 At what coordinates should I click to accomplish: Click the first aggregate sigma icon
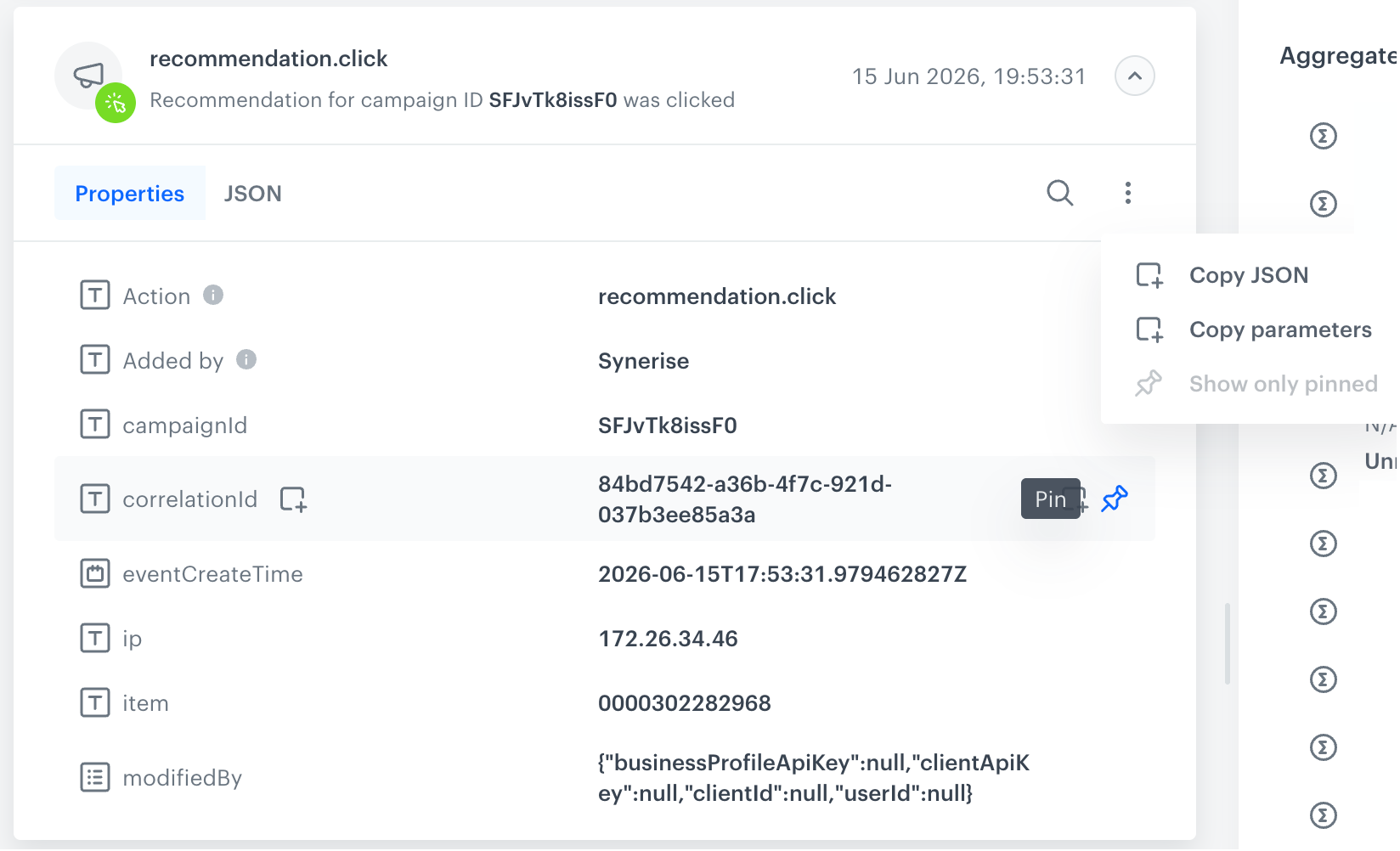tap(1323, 136)
